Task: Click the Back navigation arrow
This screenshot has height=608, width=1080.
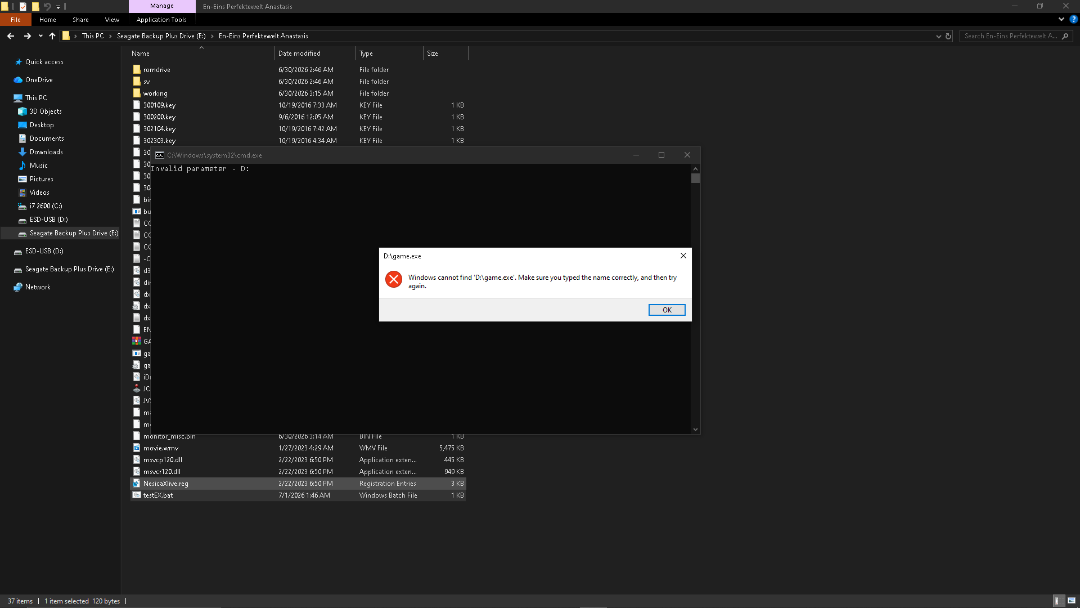Action: [10, 36]
